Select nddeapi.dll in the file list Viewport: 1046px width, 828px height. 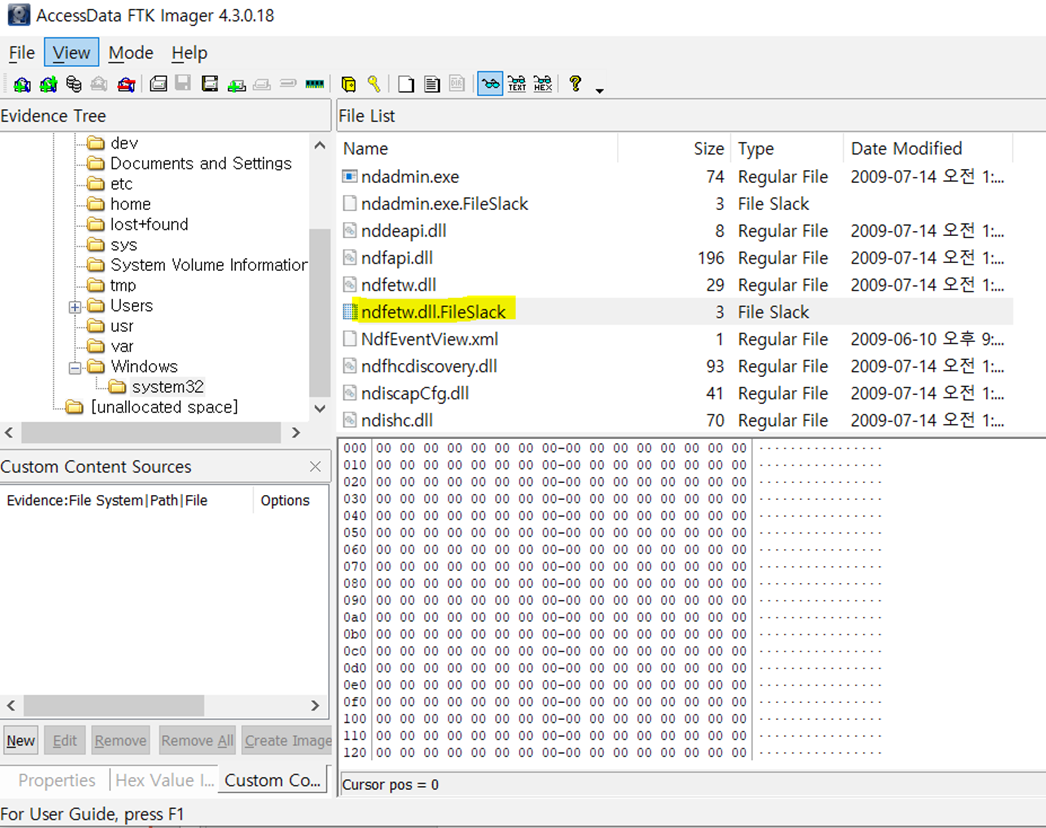[x=404, y=231]
